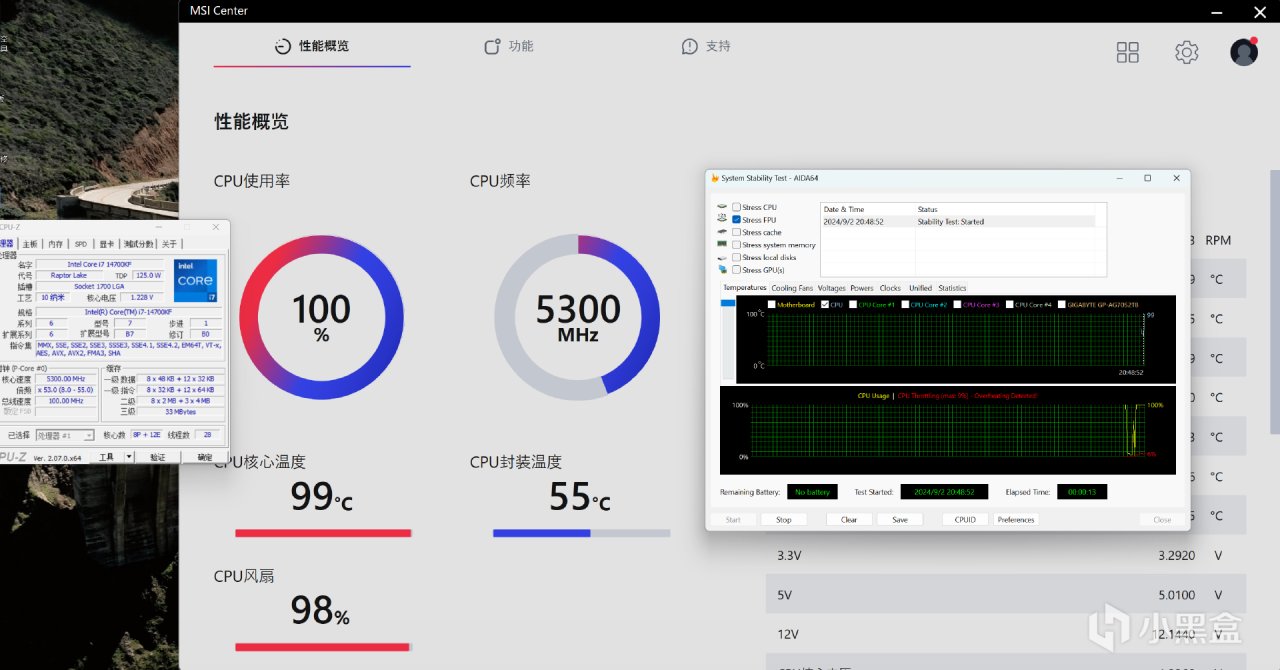
Task: Open the 主板 tab in CPU-Z
Action: (x=30, y=244)
